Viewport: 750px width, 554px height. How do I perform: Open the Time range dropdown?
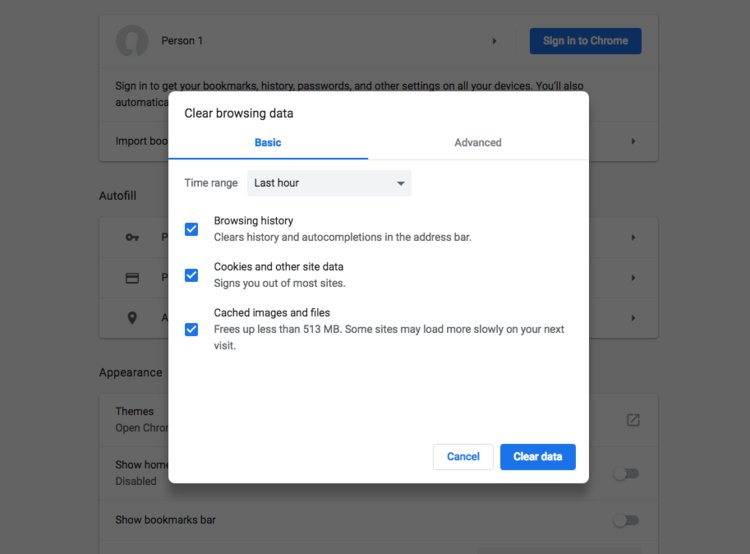pos(329,183)
